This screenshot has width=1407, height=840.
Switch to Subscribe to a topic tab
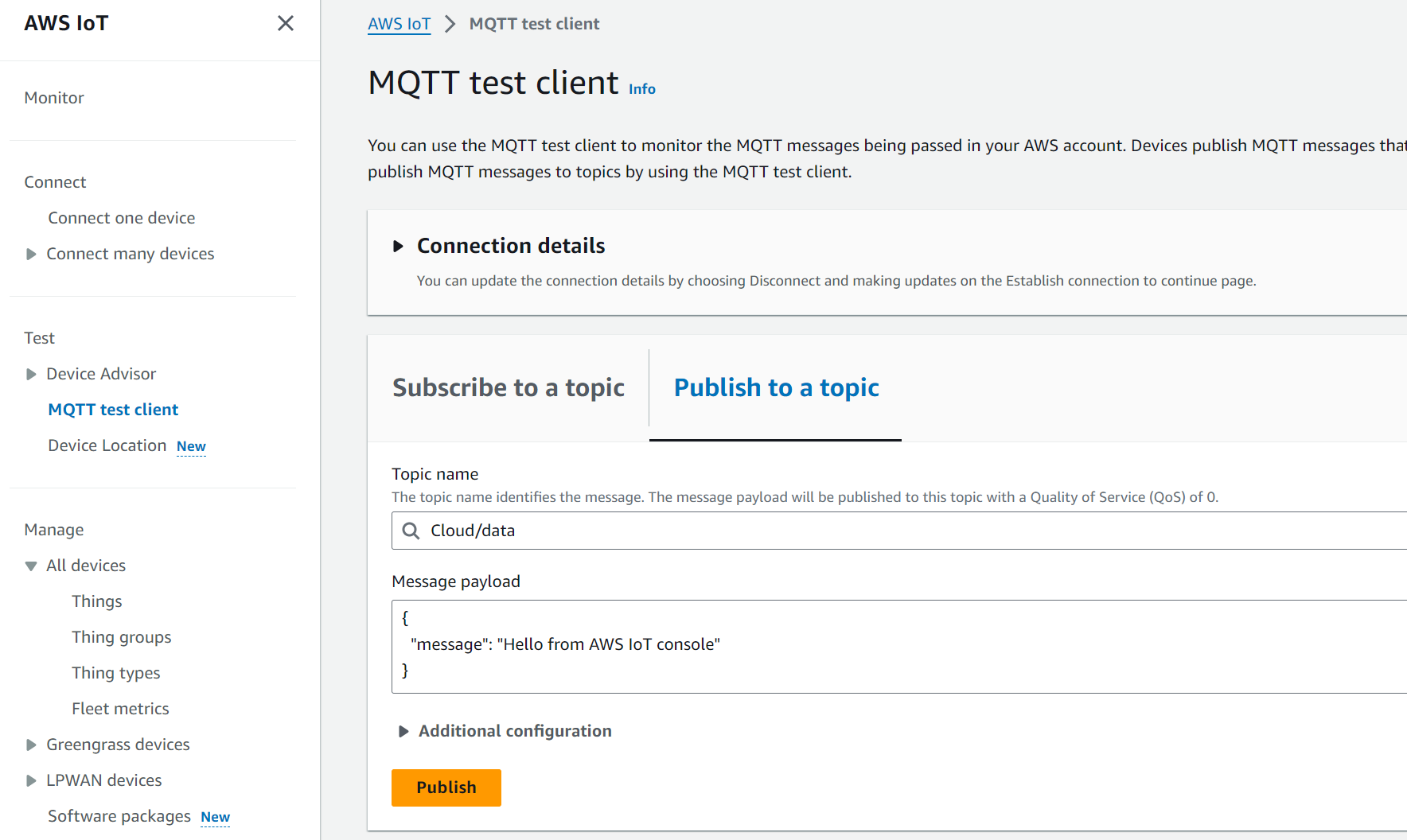[x=509, y=387]
